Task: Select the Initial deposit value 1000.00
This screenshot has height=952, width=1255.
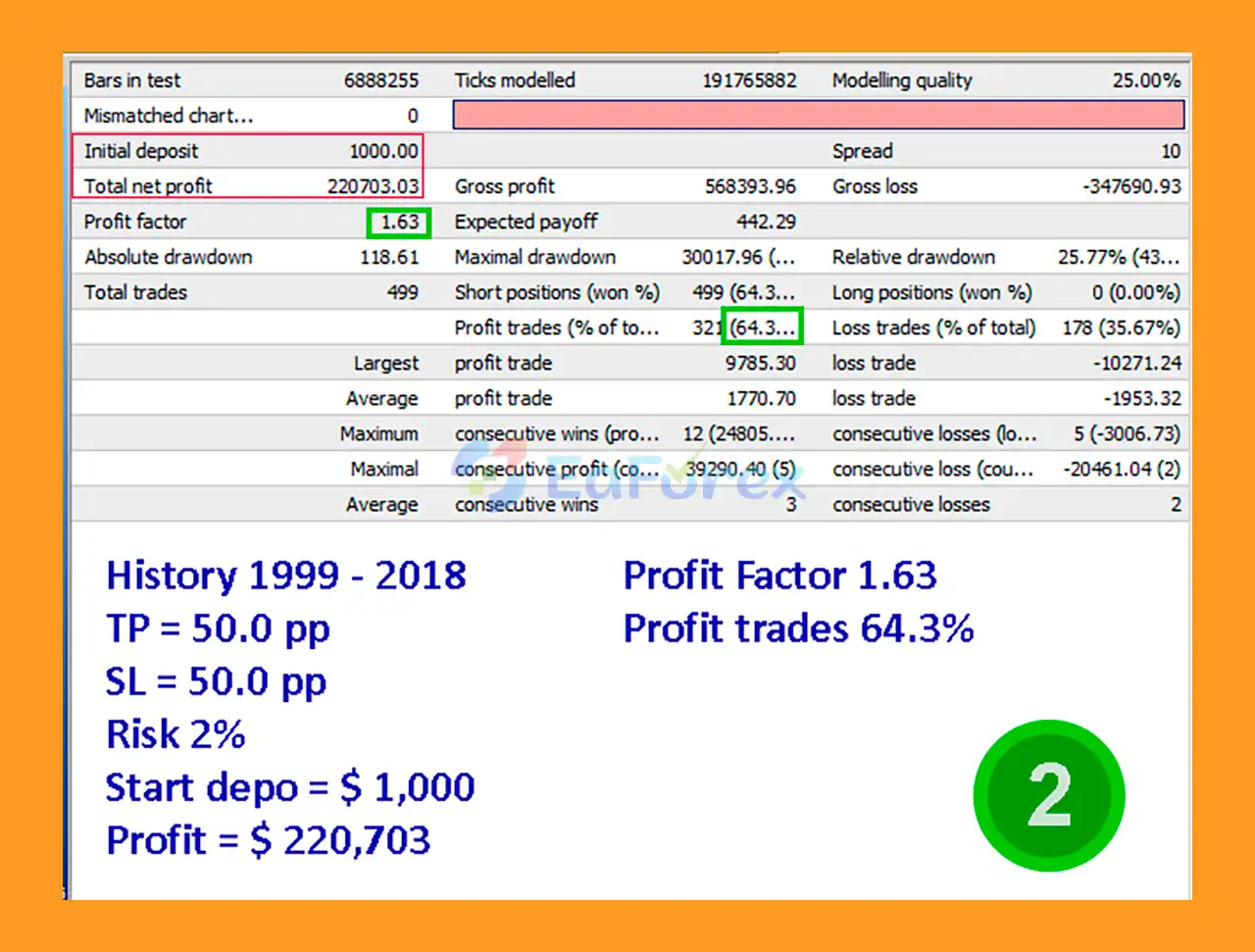Action: click(383, 151)
